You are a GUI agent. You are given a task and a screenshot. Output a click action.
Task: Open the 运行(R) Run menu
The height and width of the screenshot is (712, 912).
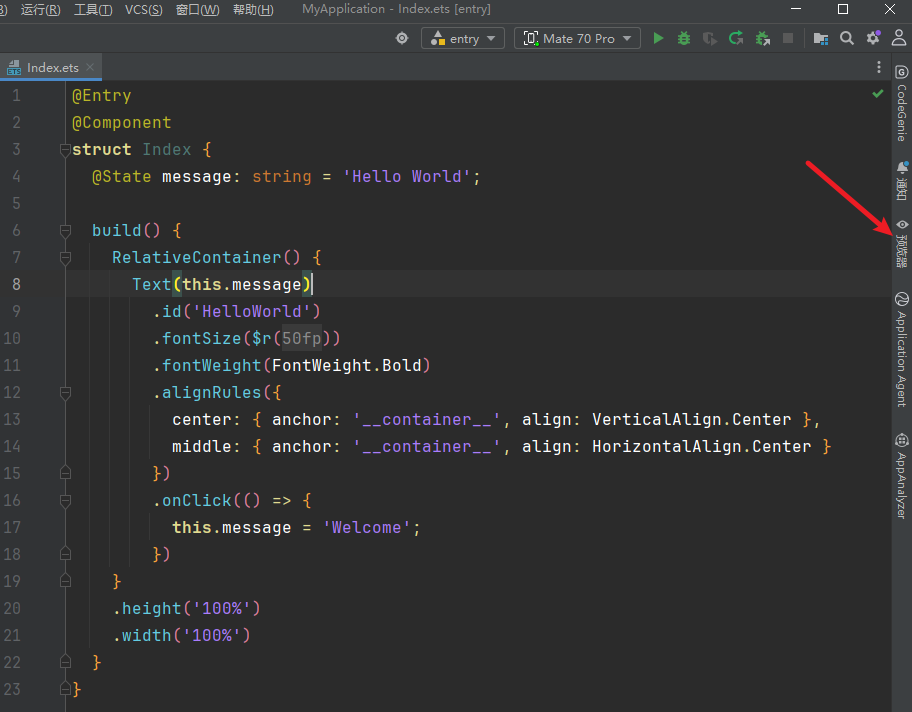(40, 10)
